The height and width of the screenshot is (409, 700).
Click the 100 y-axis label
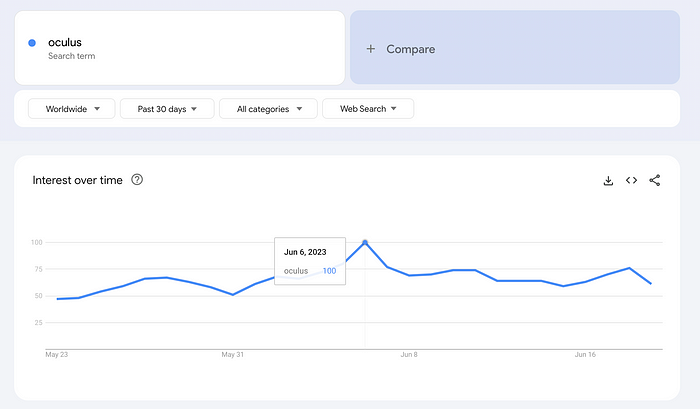point(37,242)
